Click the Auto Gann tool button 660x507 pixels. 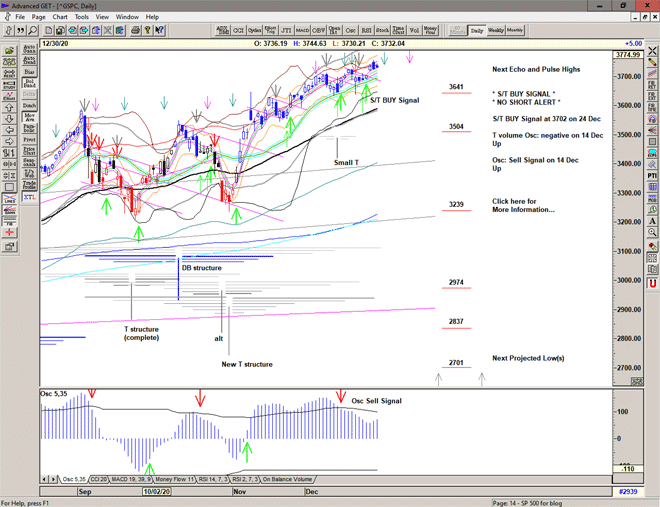pyautogui.click(x=29, y=47)
